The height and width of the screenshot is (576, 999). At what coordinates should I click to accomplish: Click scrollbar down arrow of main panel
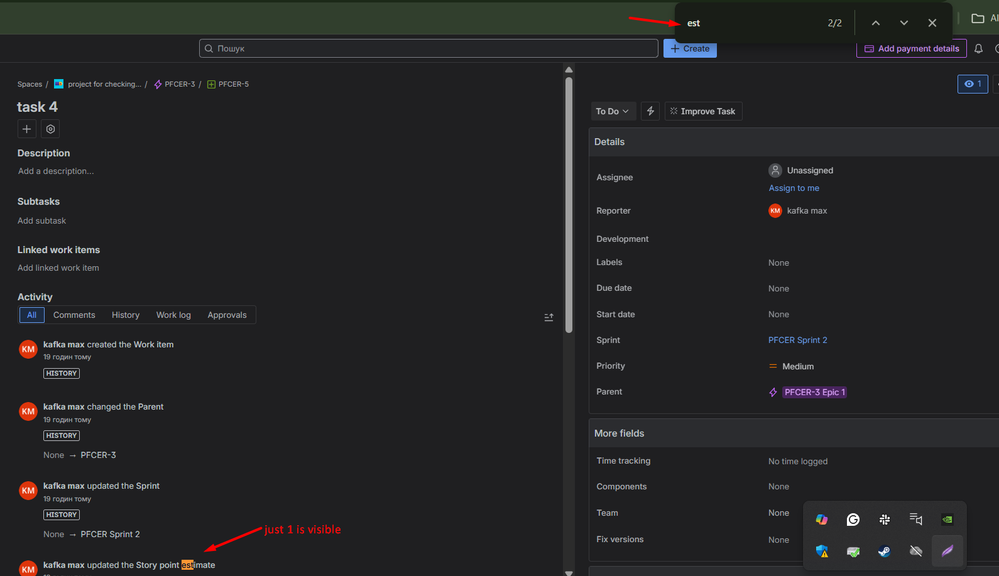pyautogui.click(x=569, y=573)
